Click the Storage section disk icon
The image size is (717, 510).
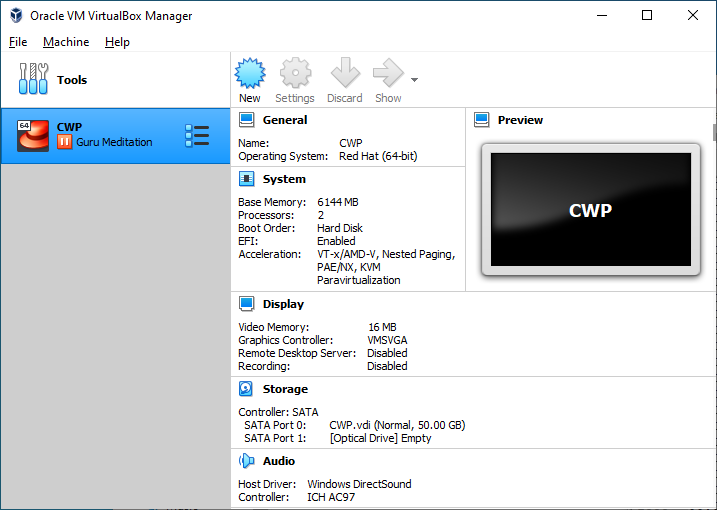[246, 389]
